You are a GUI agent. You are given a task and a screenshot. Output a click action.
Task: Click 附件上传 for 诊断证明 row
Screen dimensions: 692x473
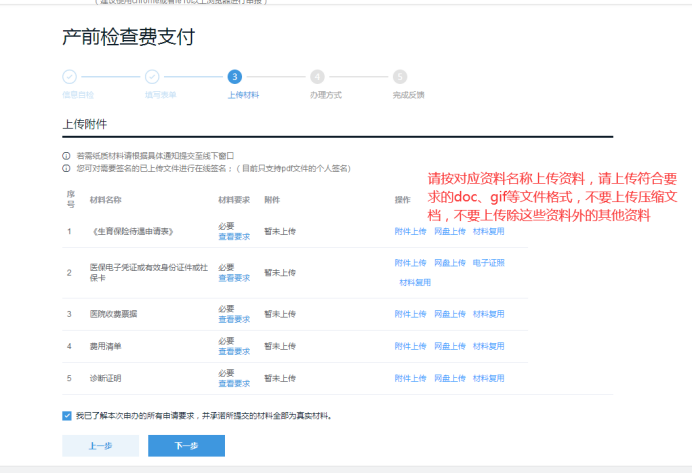pyautogui.click(x=410, y=379)
